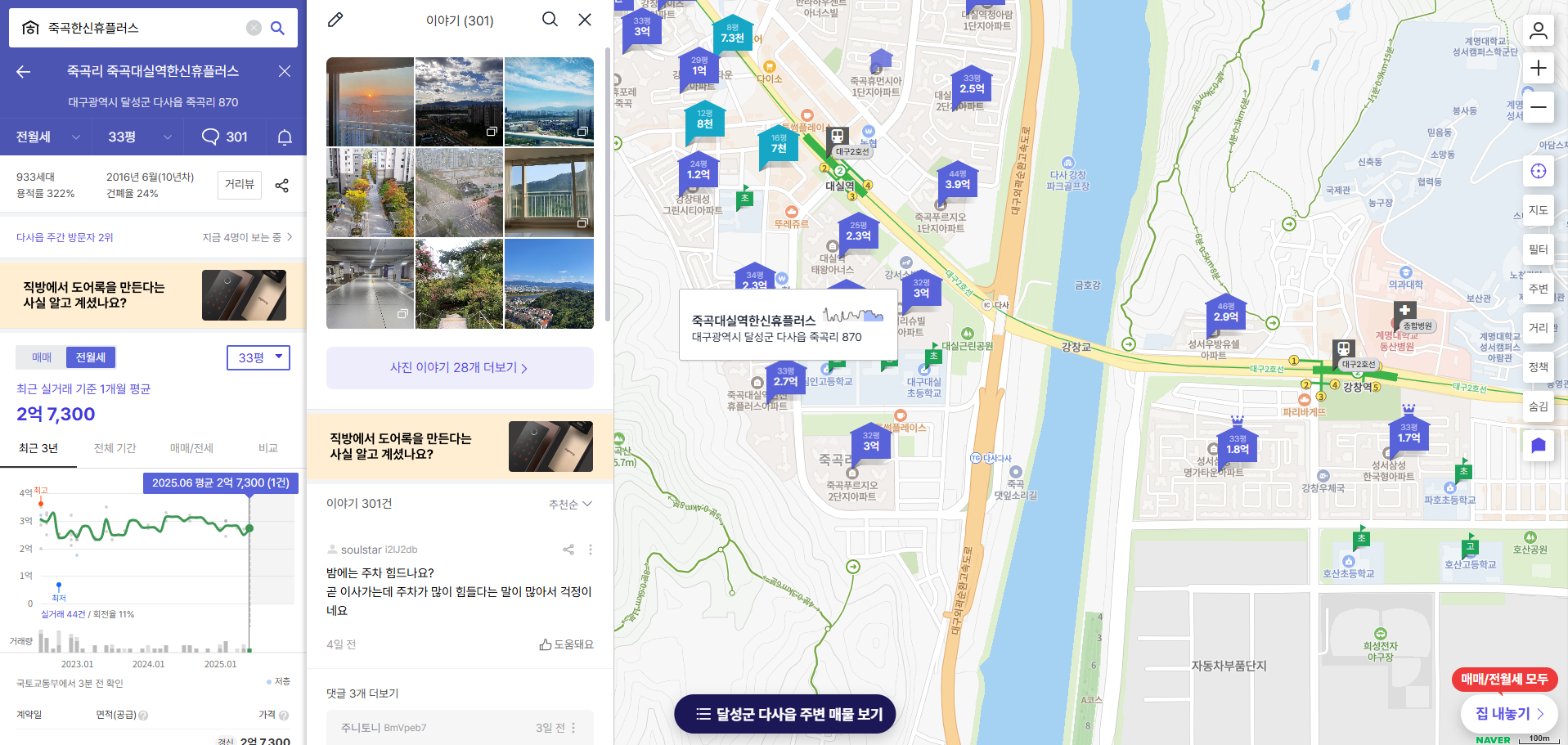
Task: Open the notification bell alert
Action: click(285, 137)
